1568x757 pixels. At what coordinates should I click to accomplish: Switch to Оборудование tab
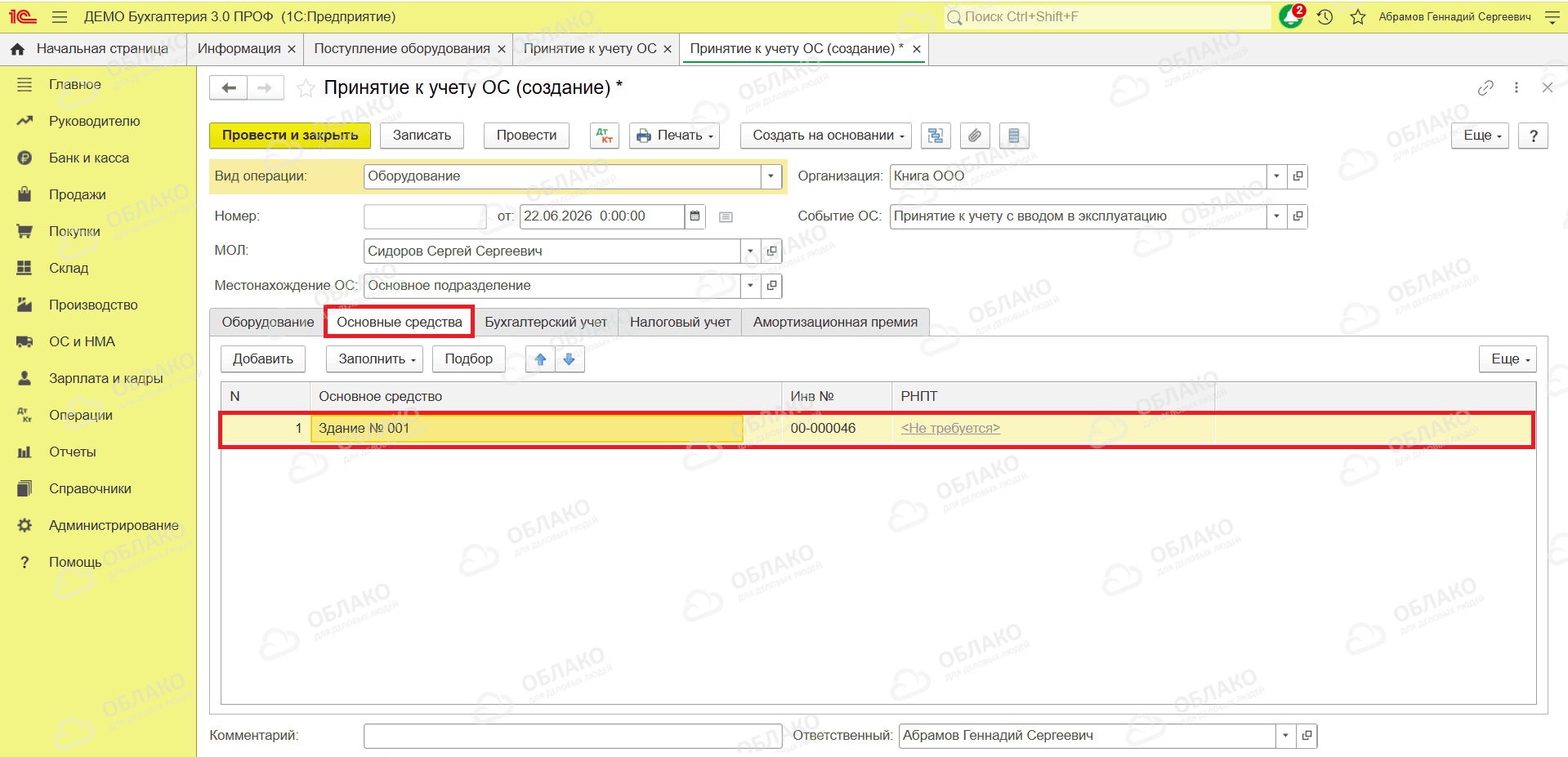pos(267,323)
